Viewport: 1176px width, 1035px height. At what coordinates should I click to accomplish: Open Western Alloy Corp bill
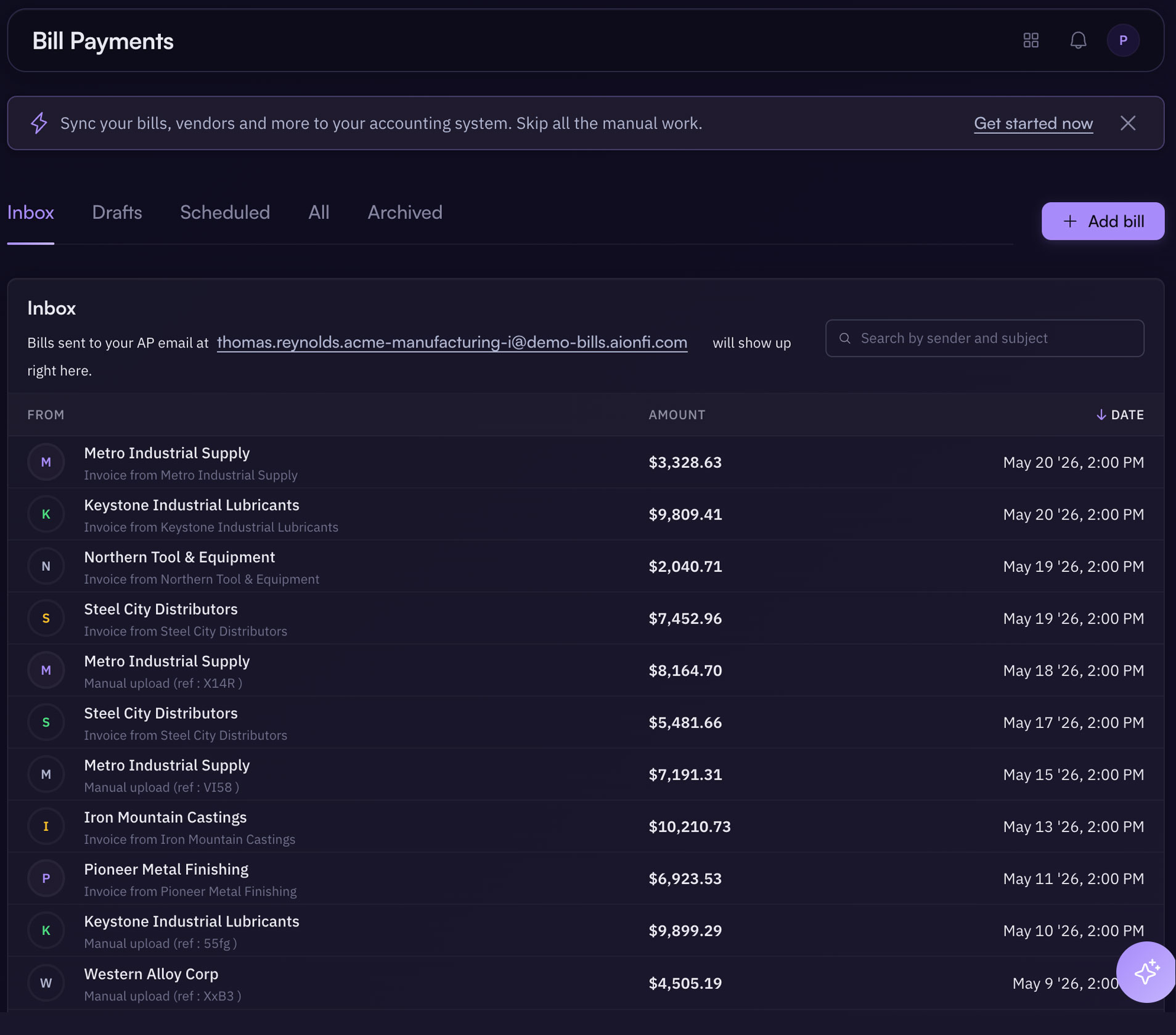(586, 983)
